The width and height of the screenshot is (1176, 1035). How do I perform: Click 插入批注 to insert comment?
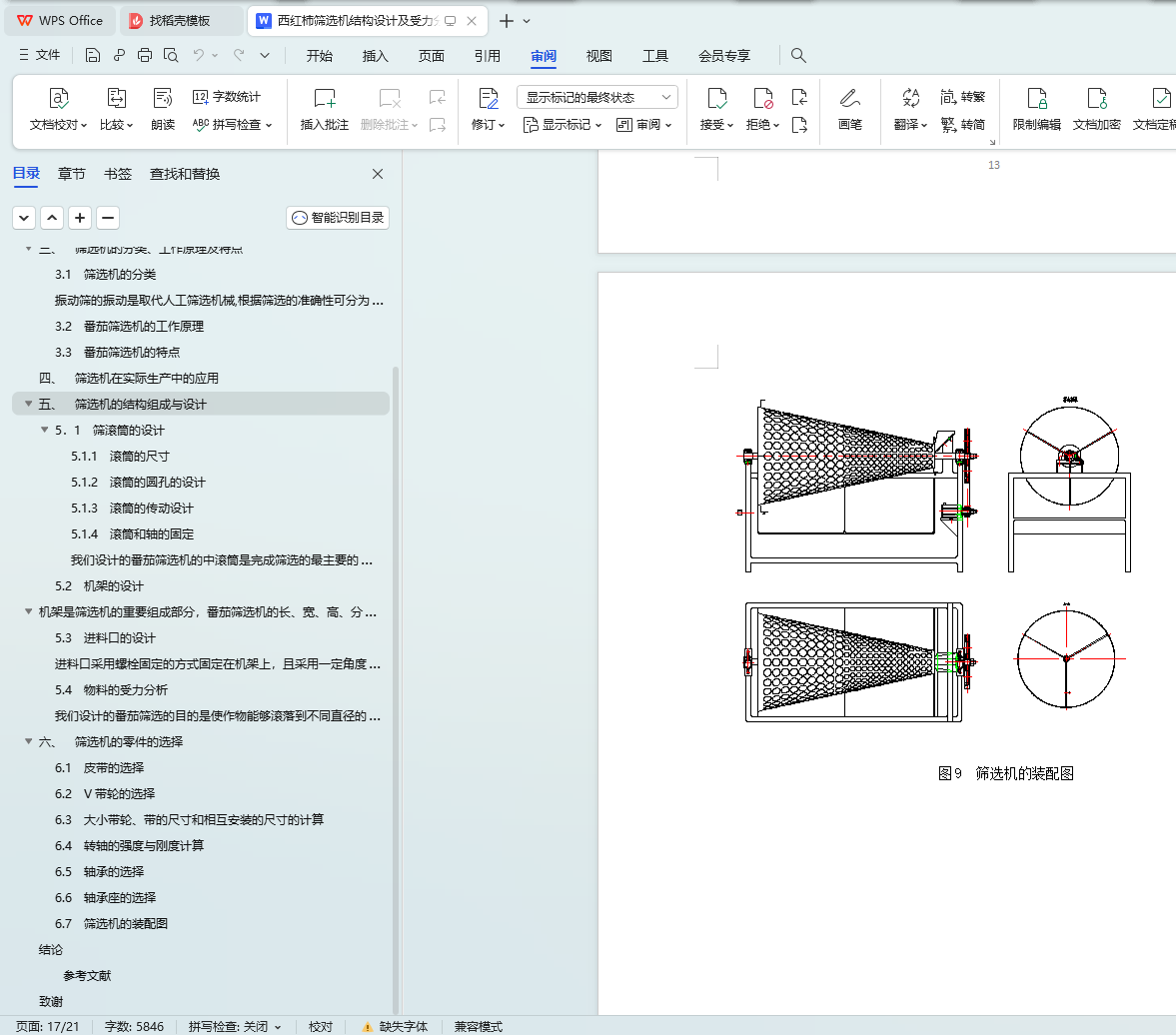pos(324,110)
